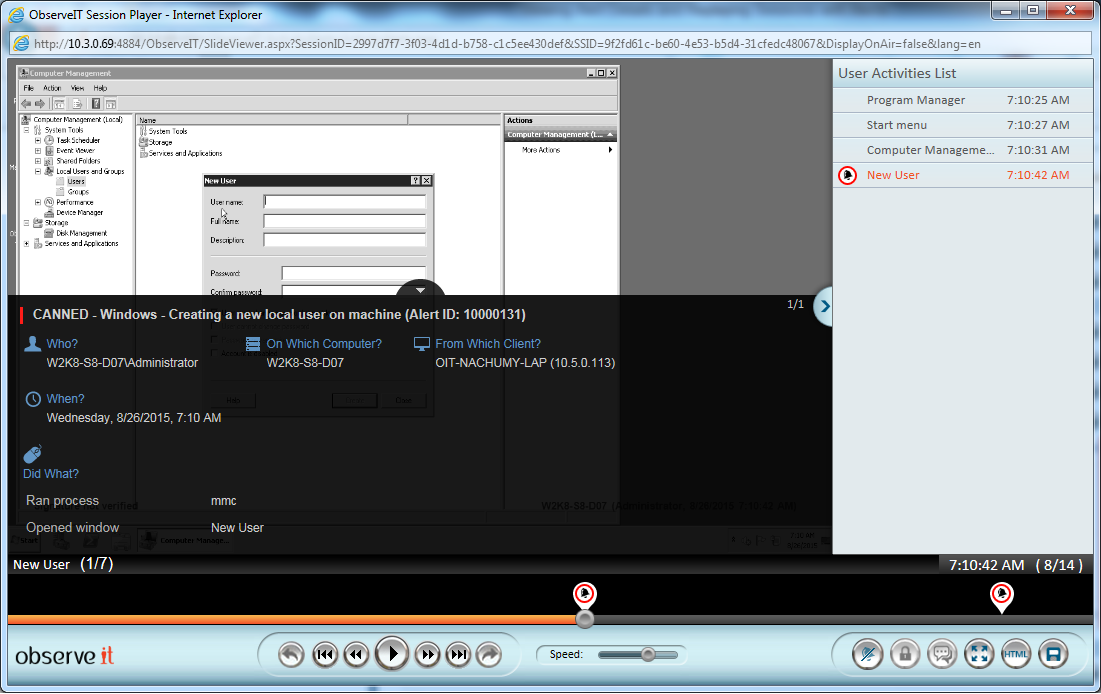
Task: Toggle the lock icon in player toolbar
Action: click(x=905, y=655)
